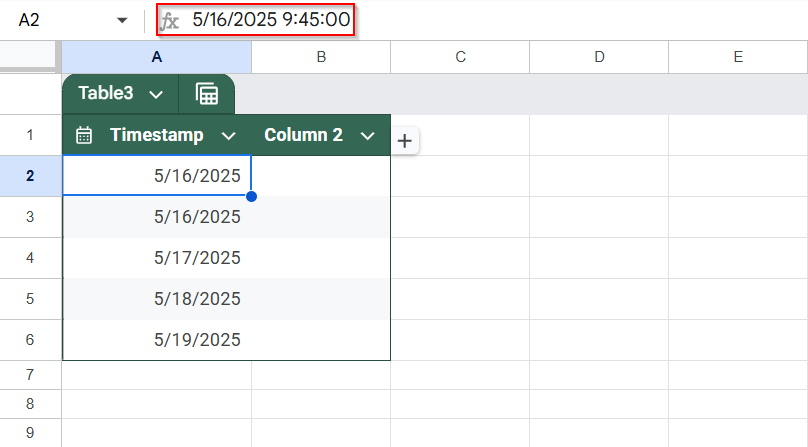Select row 7 header
The height and width of the screenshot is (447, 808).
point(30,375)
